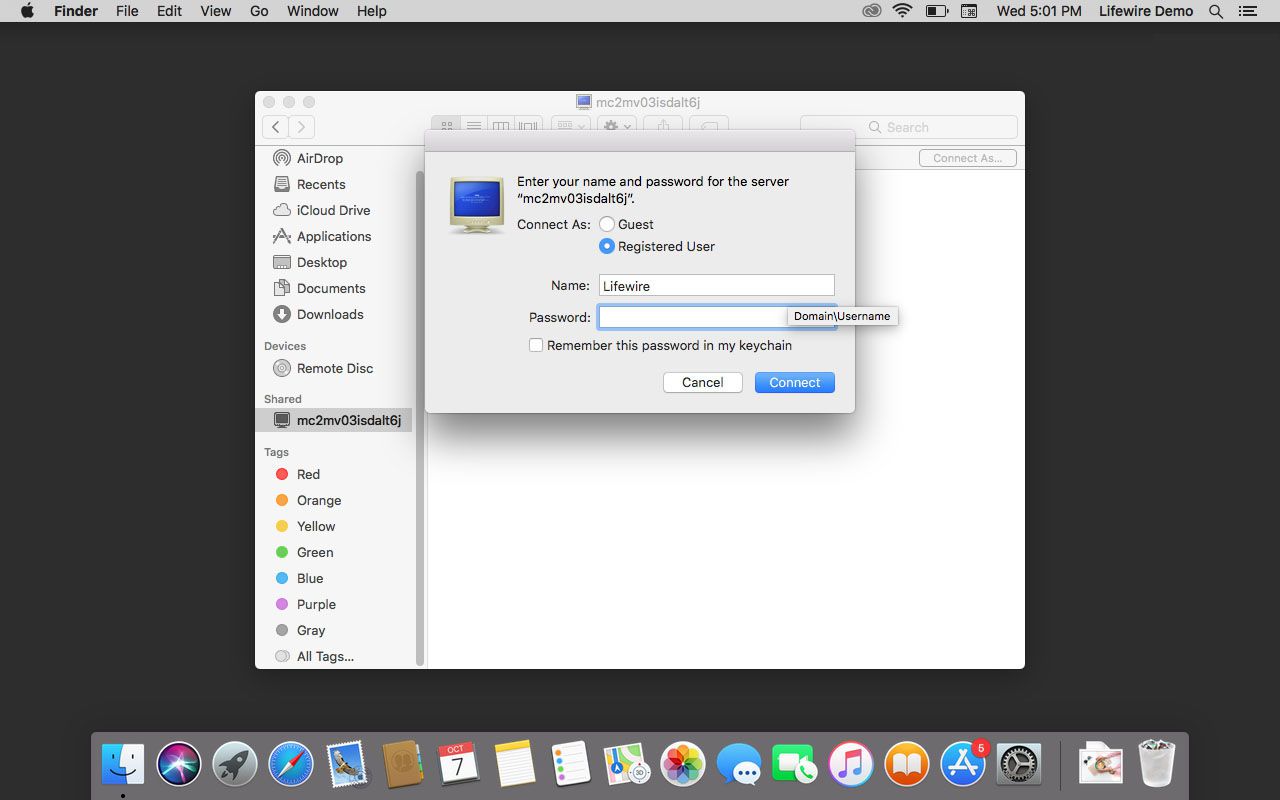
Task: Switch Finder to column view
Action: click(501, 127)
